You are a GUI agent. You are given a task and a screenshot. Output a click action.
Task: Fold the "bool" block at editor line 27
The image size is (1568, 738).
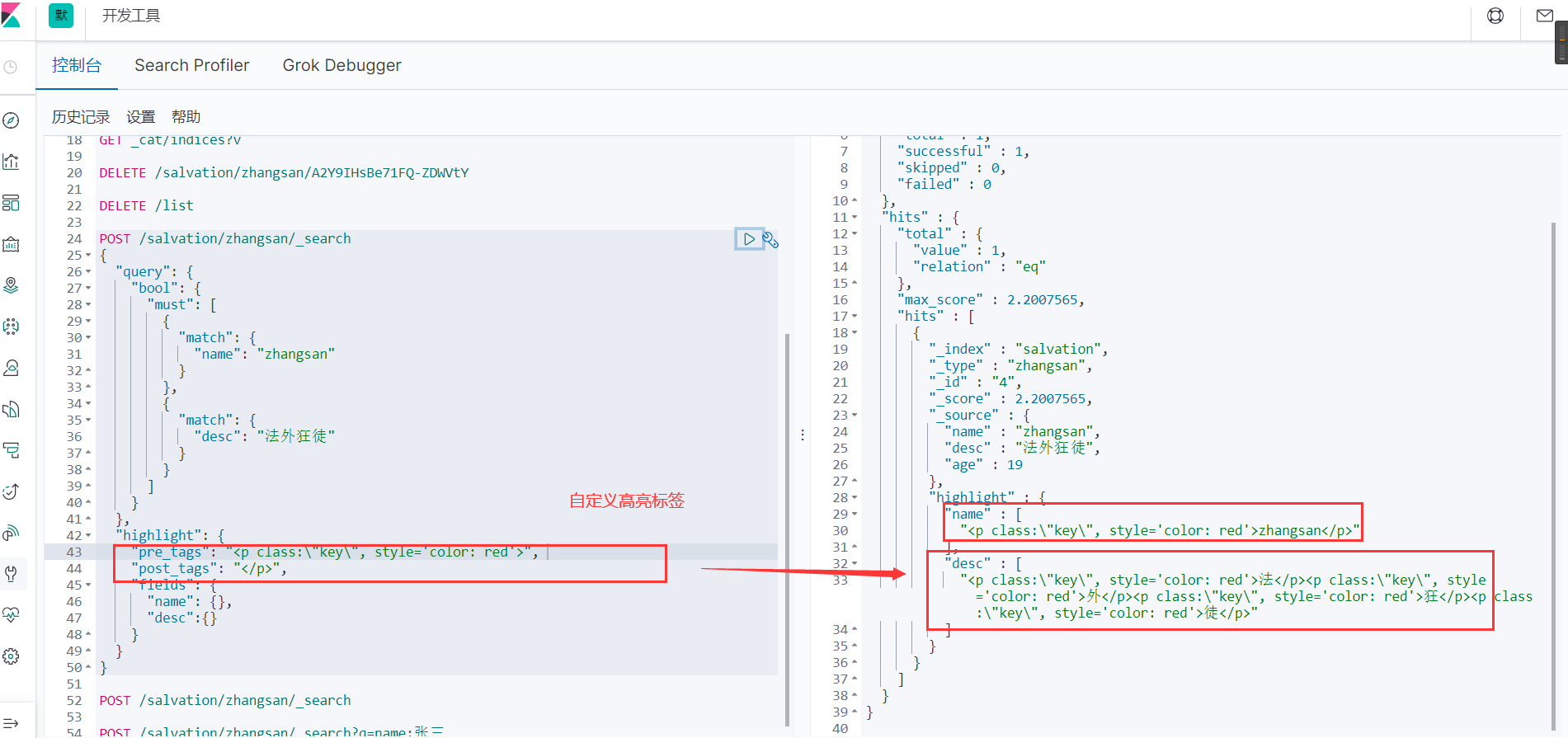88,289
